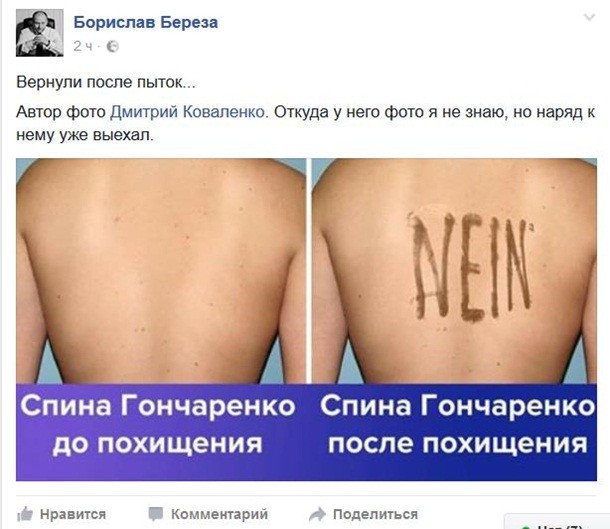The height and width of the screenshot is (529, 610).
Task: Click the Поделиться share label
Action: 375,514
